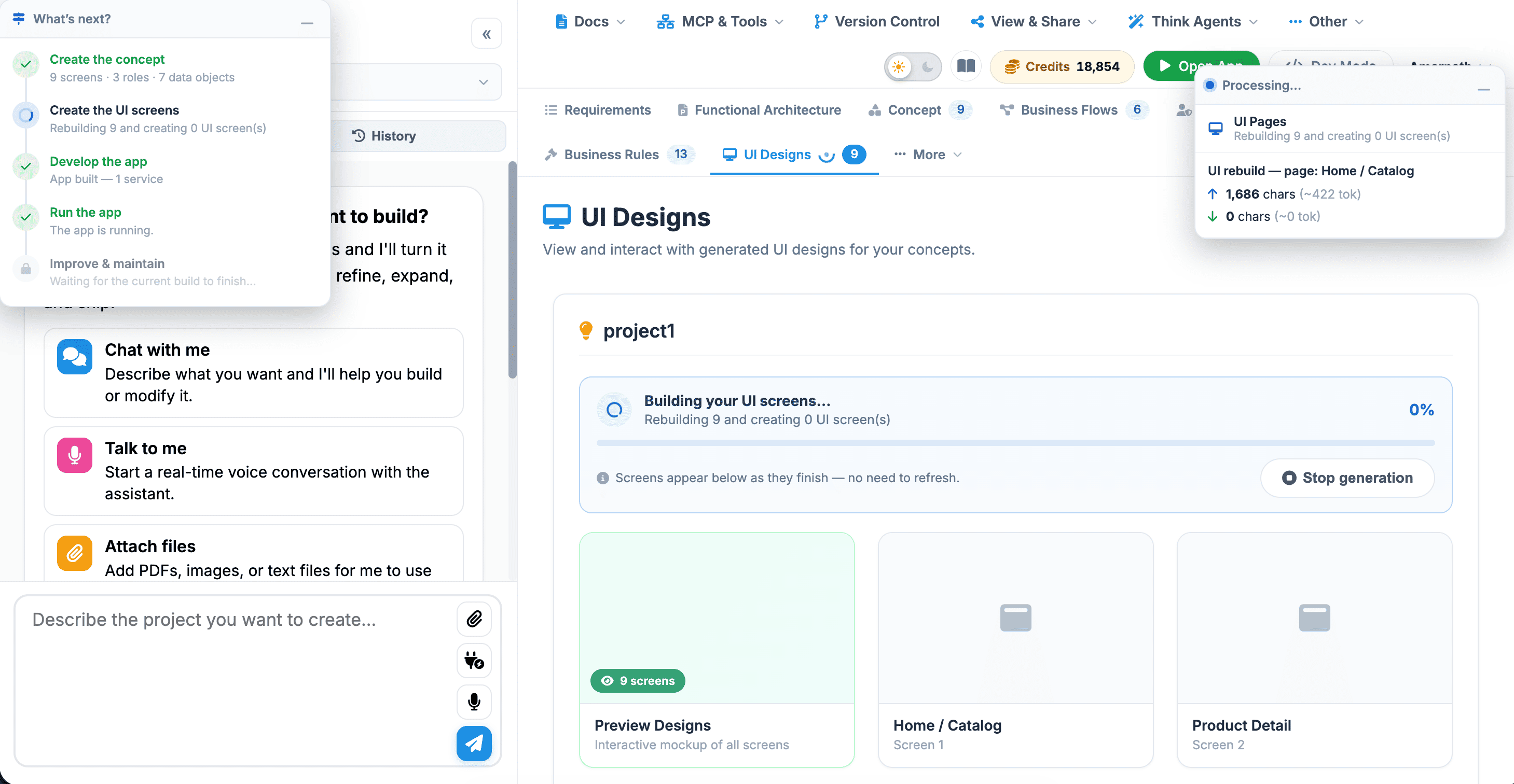Expand the Docs dropdown menu

click(x=590, y=22)
